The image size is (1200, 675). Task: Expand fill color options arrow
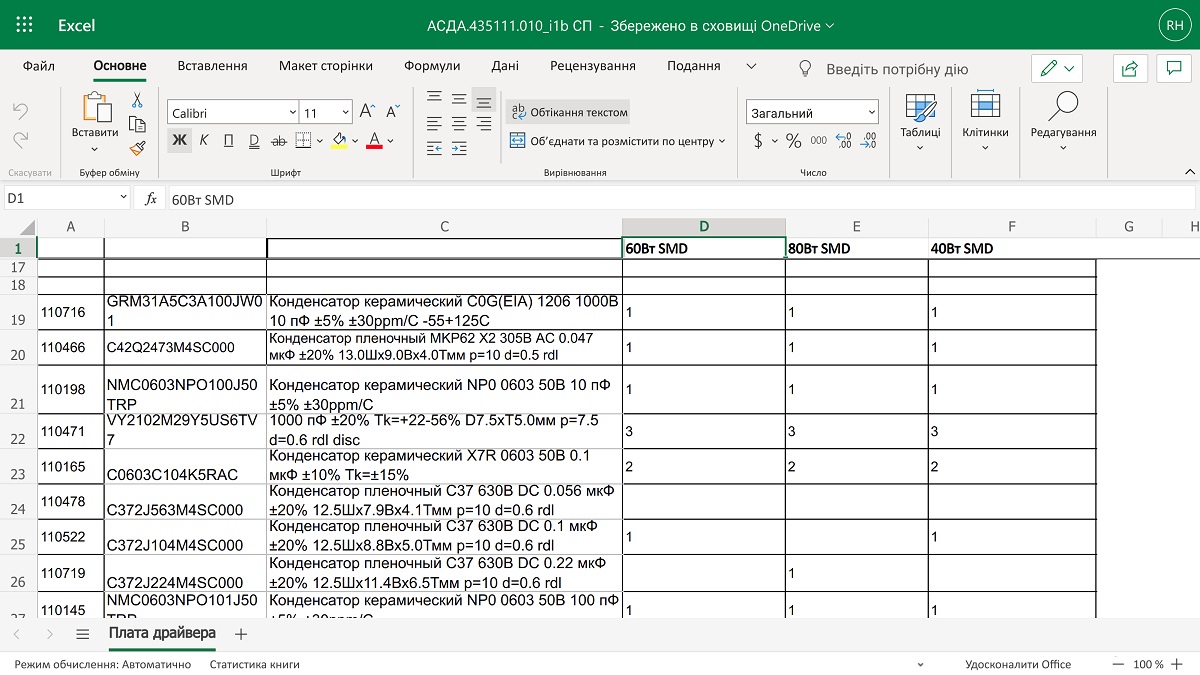click(355, 141)
